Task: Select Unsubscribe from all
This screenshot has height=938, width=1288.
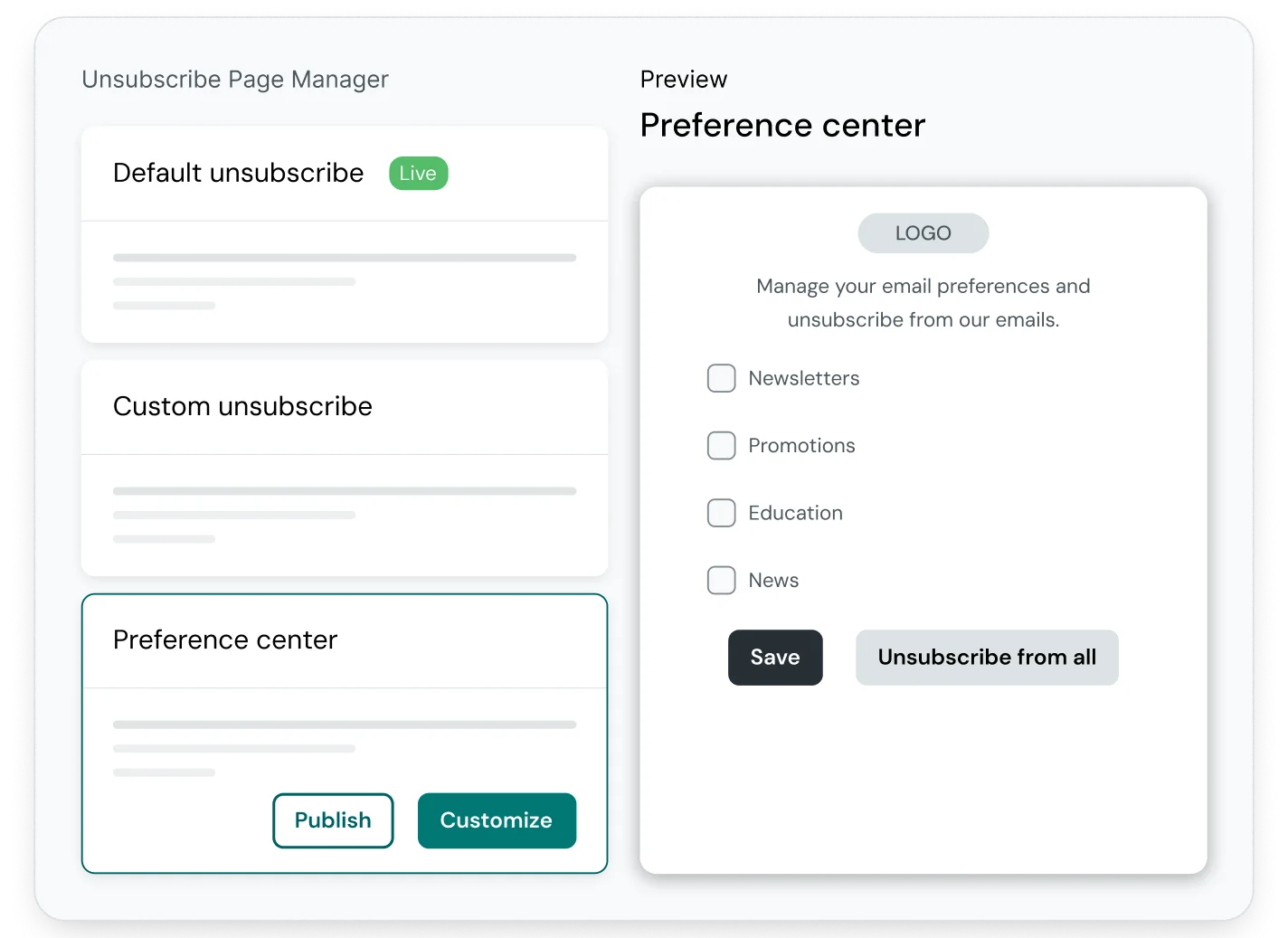Action: point(987,658)
